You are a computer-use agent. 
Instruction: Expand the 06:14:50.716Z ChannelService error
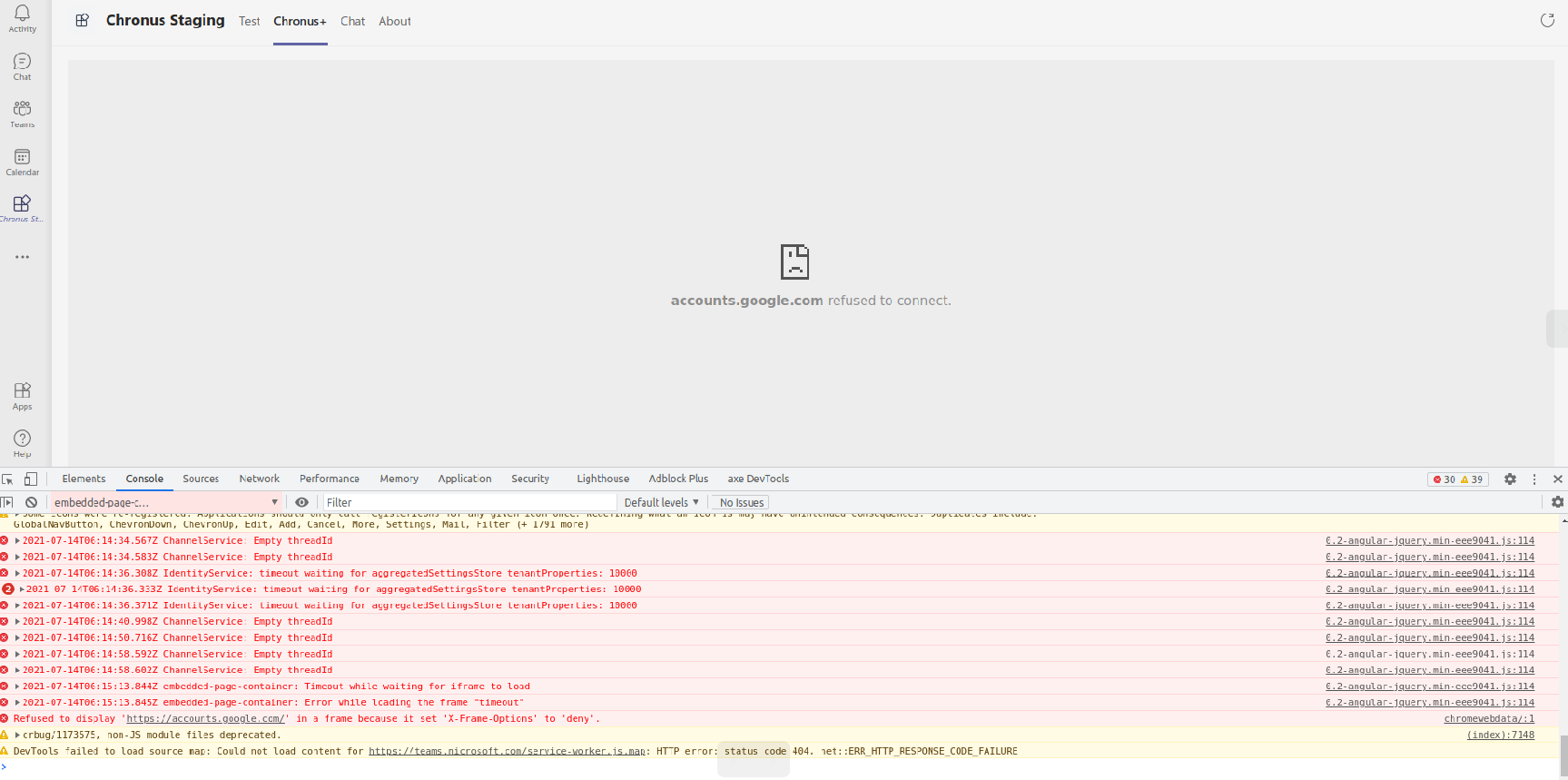(x=17, y=638)
